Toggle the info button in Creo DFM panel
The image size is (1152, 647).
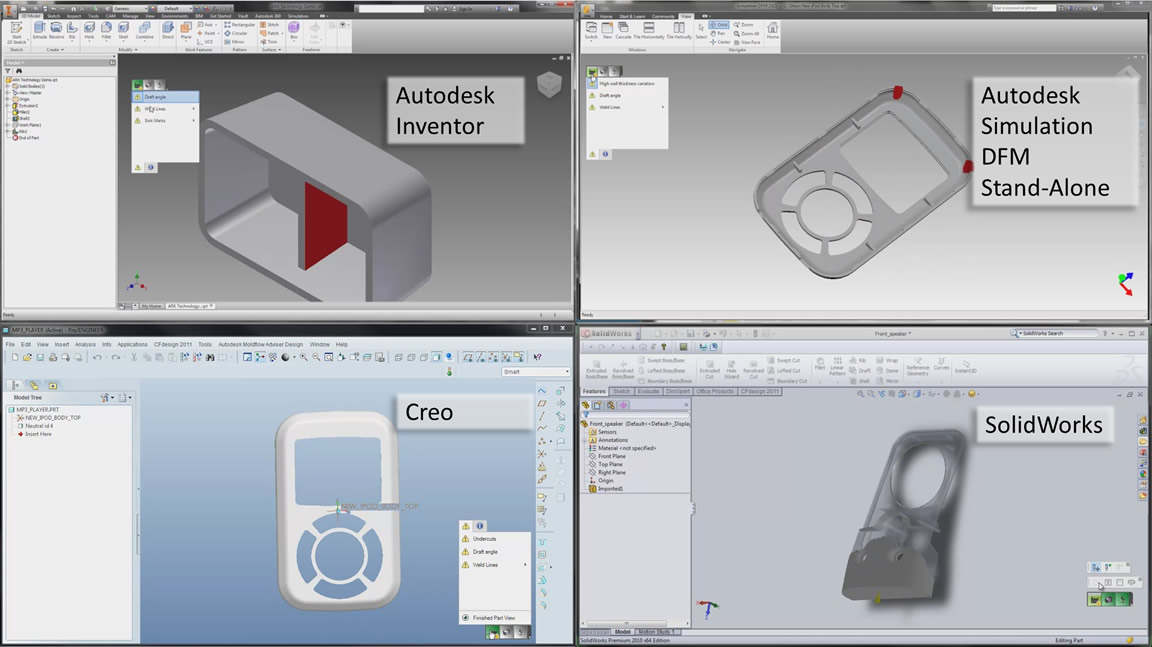point(480,526)
